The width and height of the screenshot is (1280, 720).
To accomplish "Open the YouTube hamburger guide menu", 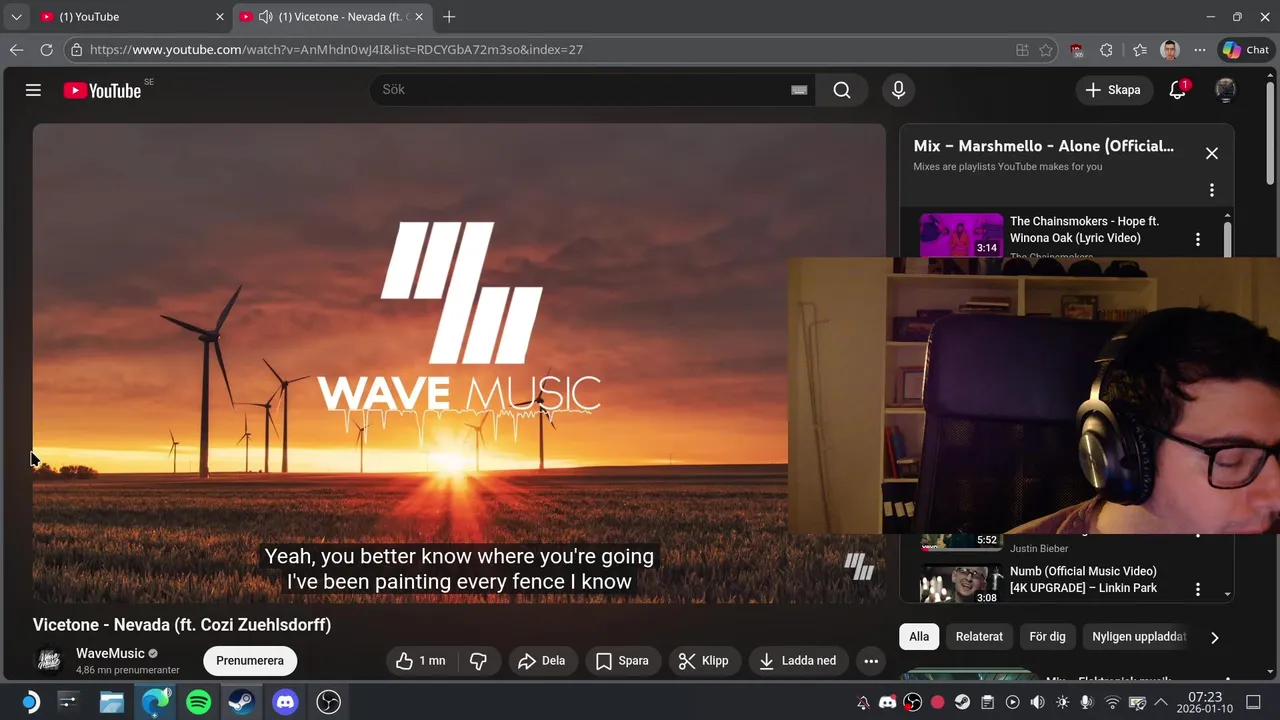I will 33,90.
